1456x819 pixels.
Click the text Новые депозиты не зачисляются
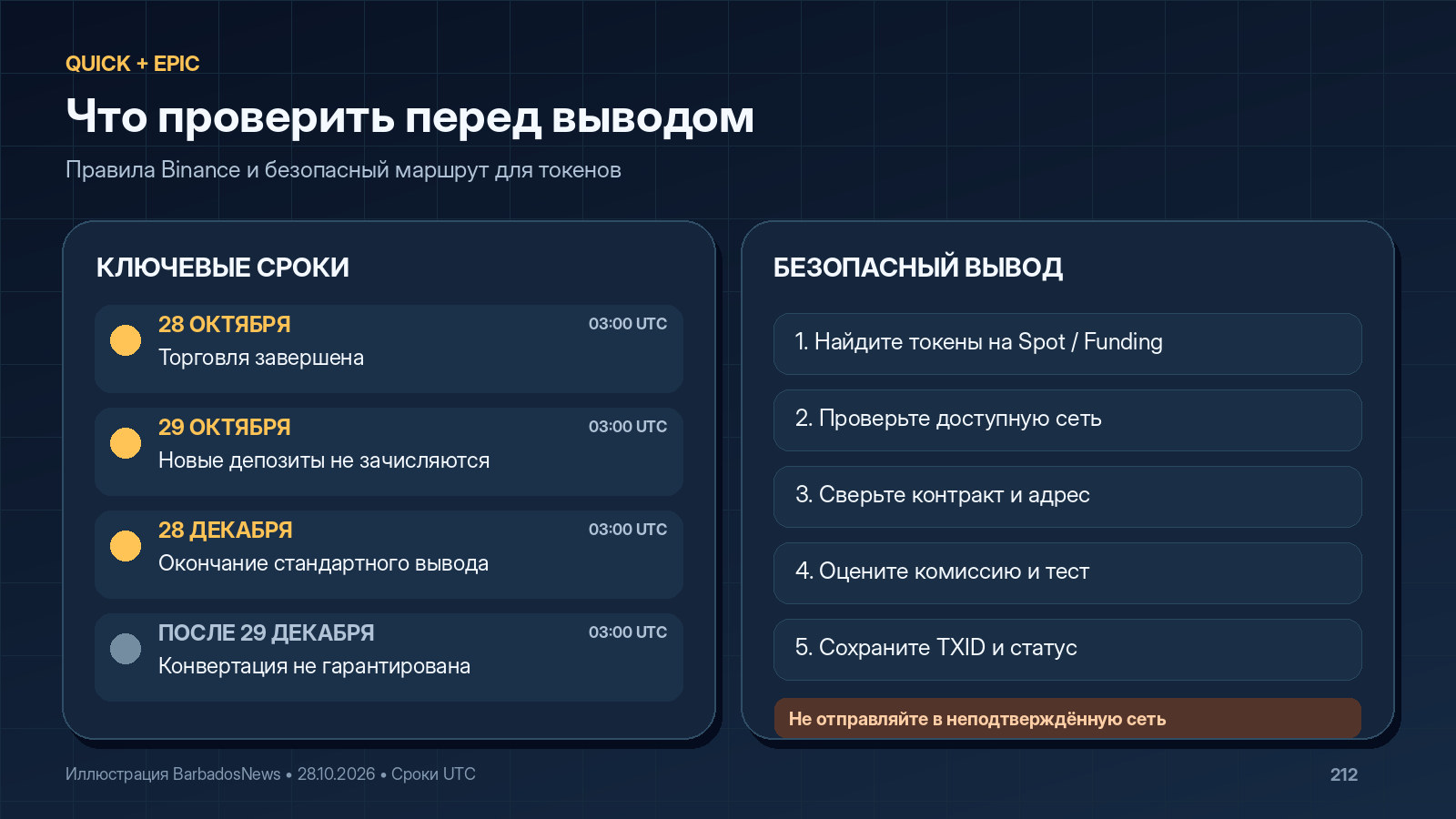pos(324,460)
